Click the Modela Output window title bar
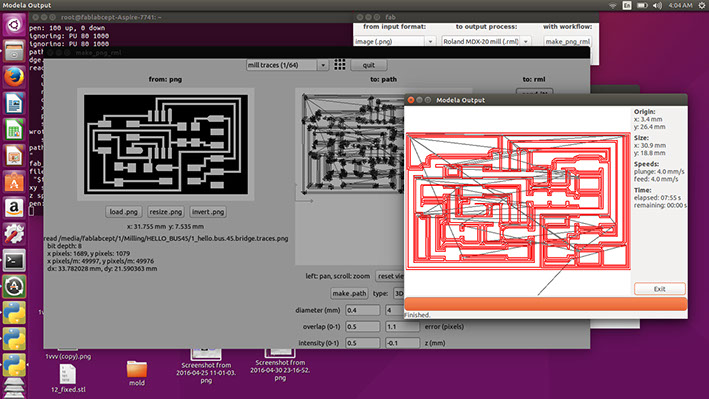Viewport: 709px width, 399px height. (546, 100)
